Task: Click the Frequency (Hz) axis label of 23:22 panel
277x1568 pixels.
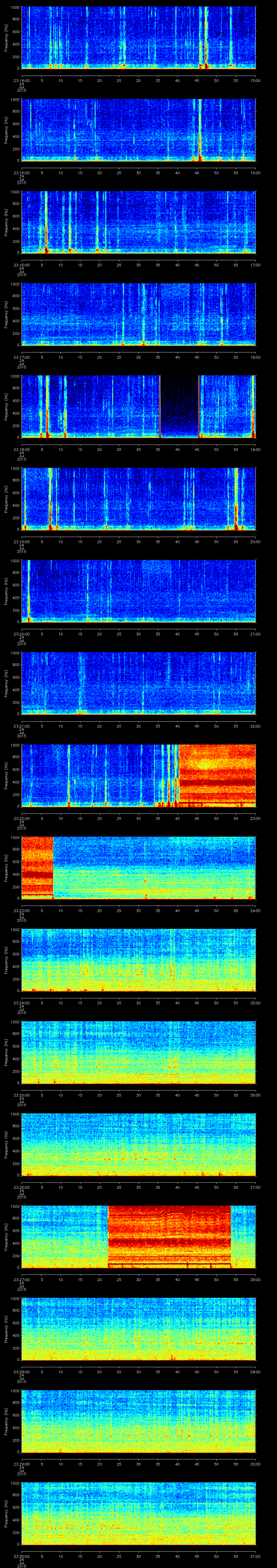Action: (6, 775)
